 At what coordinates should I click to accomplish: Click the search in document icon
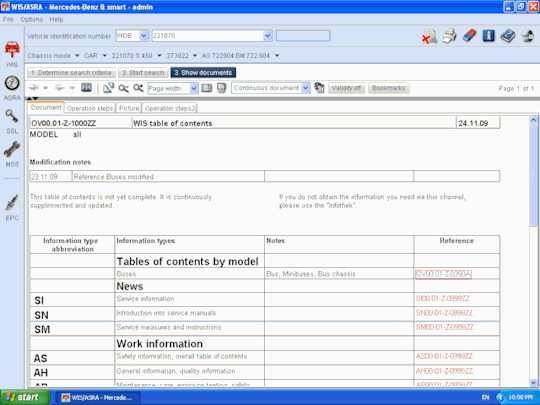tap(108, 88)
